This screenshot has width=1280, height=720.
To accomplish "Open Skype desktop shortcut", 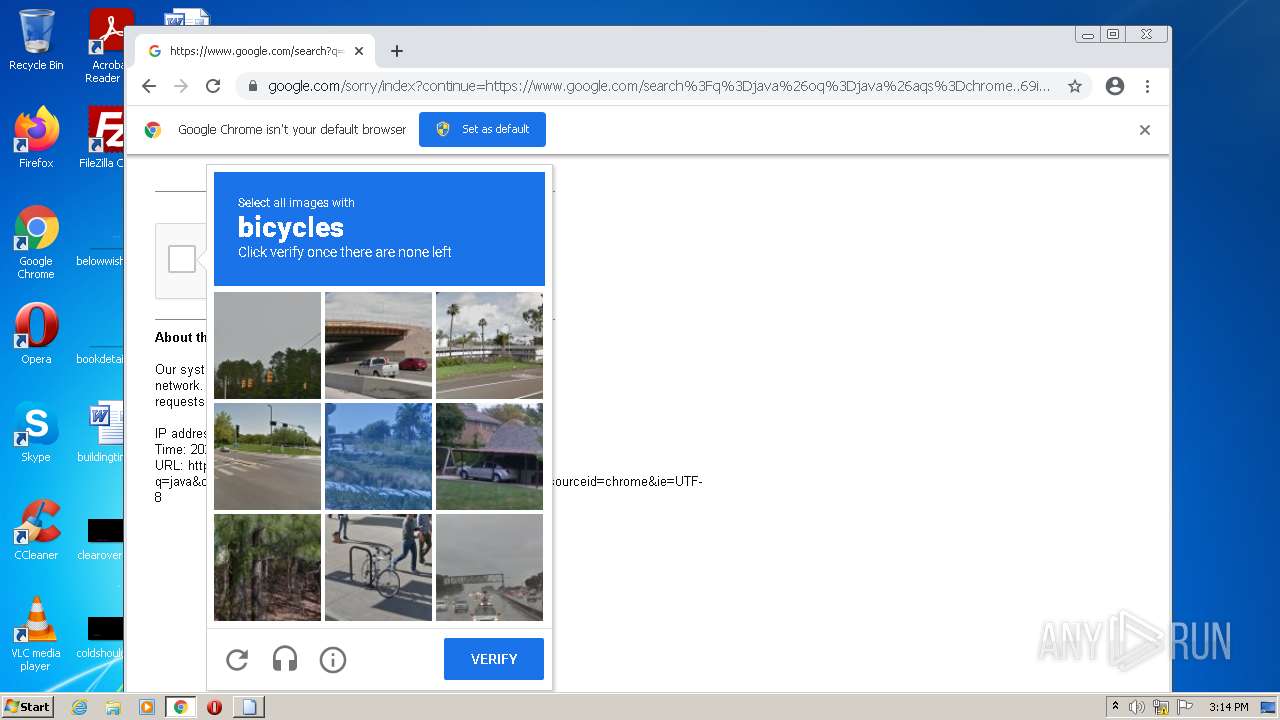I will click(x=36, y=432).
